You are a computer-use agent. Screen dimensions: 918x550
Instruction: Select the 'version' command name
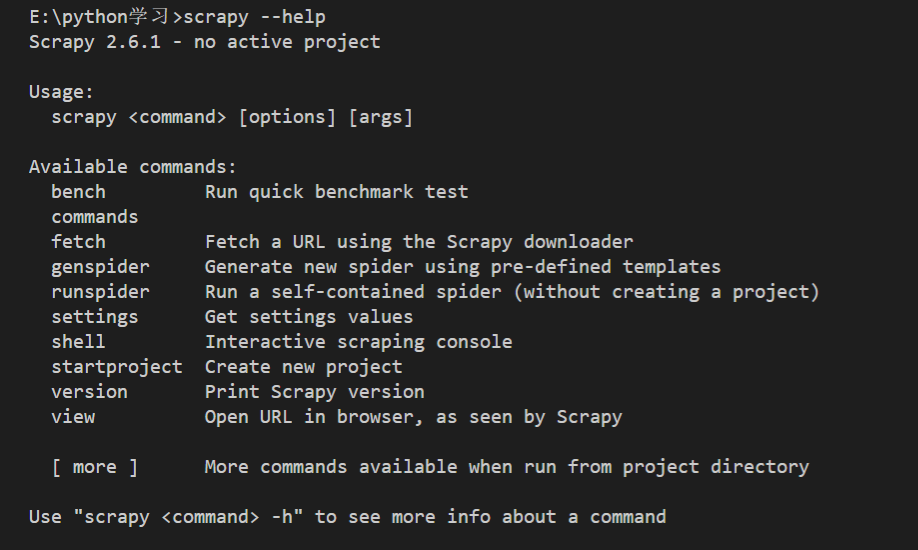pyautogui.click(x=90, y=392)
